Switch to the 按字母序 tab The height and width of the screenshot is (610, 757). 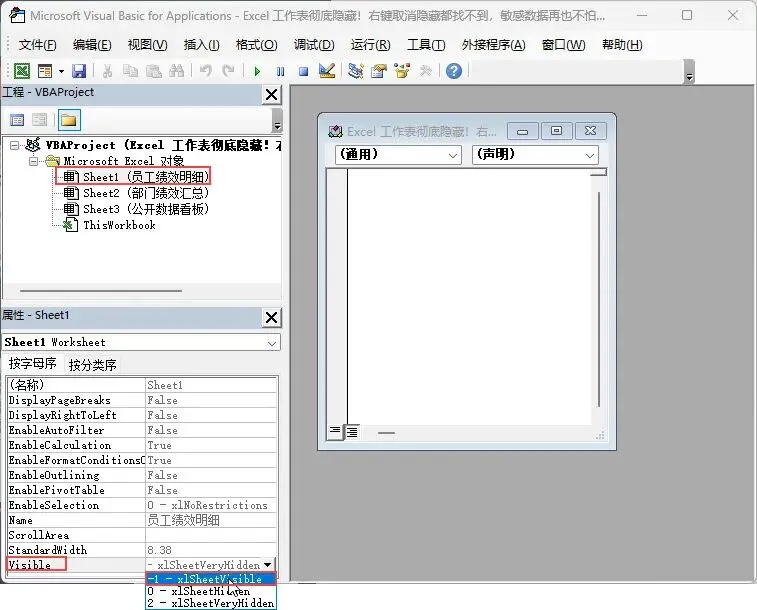(32, 363)
